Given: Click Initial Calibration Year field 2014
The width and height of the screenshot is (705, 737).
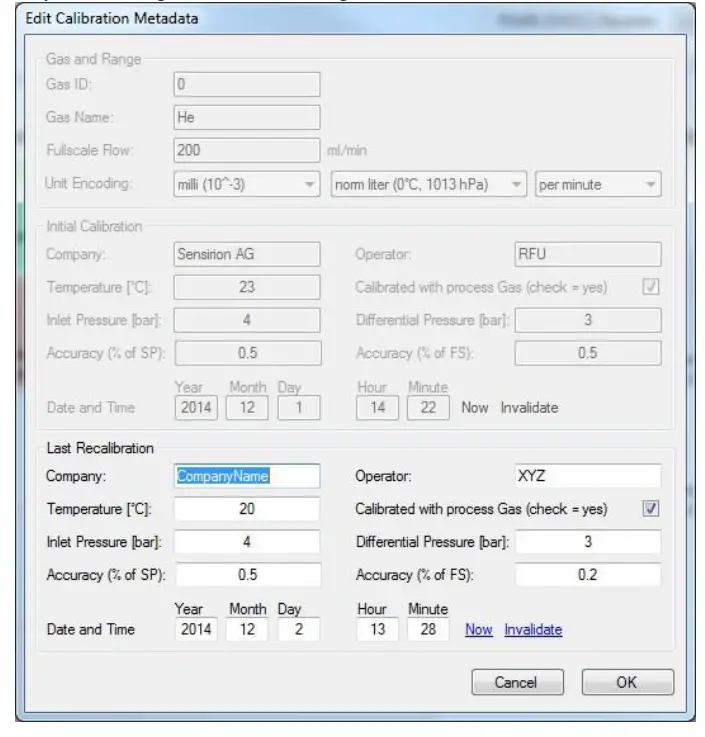Looking at the screenshot, I should click(x=196, y=408).
